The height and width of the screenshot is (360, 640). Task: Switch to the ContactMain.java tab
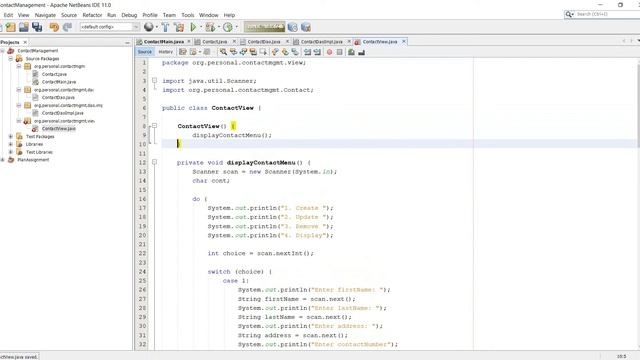coord(164,42)
